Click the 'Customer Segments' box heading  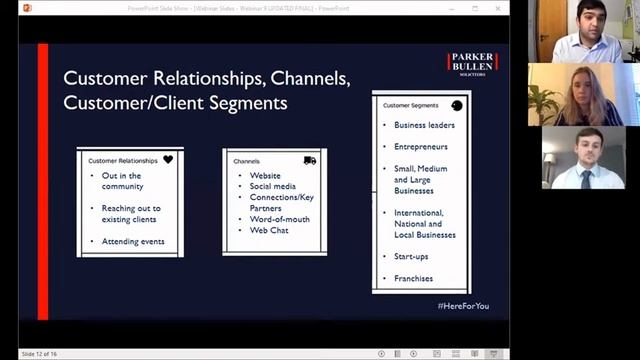pos(411,105)
